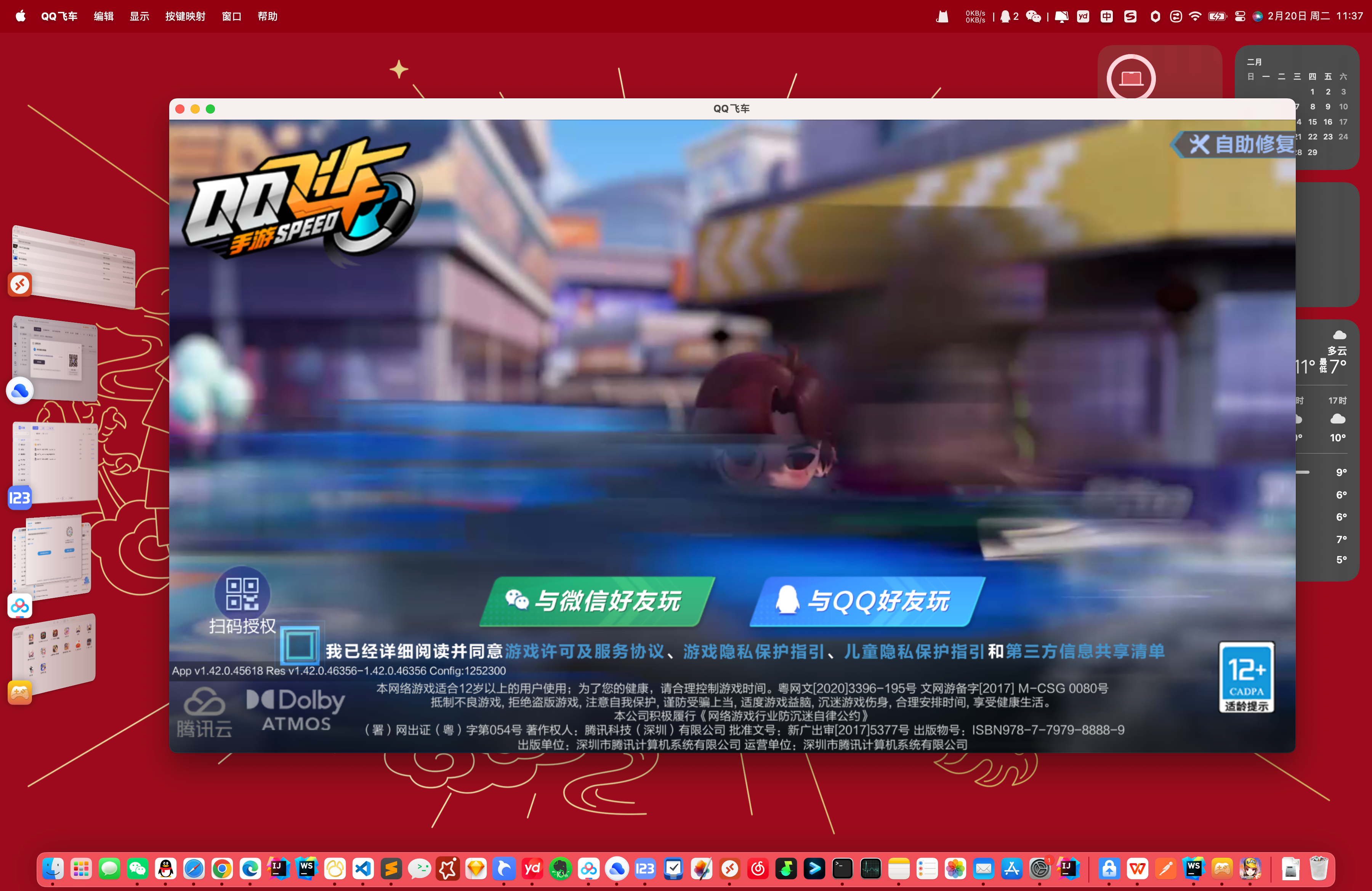The height and width of the screenshot is (891, 1372).
Task: Click the 中 input source icon
Action: pyautogui.click(x=1107, y=16)
